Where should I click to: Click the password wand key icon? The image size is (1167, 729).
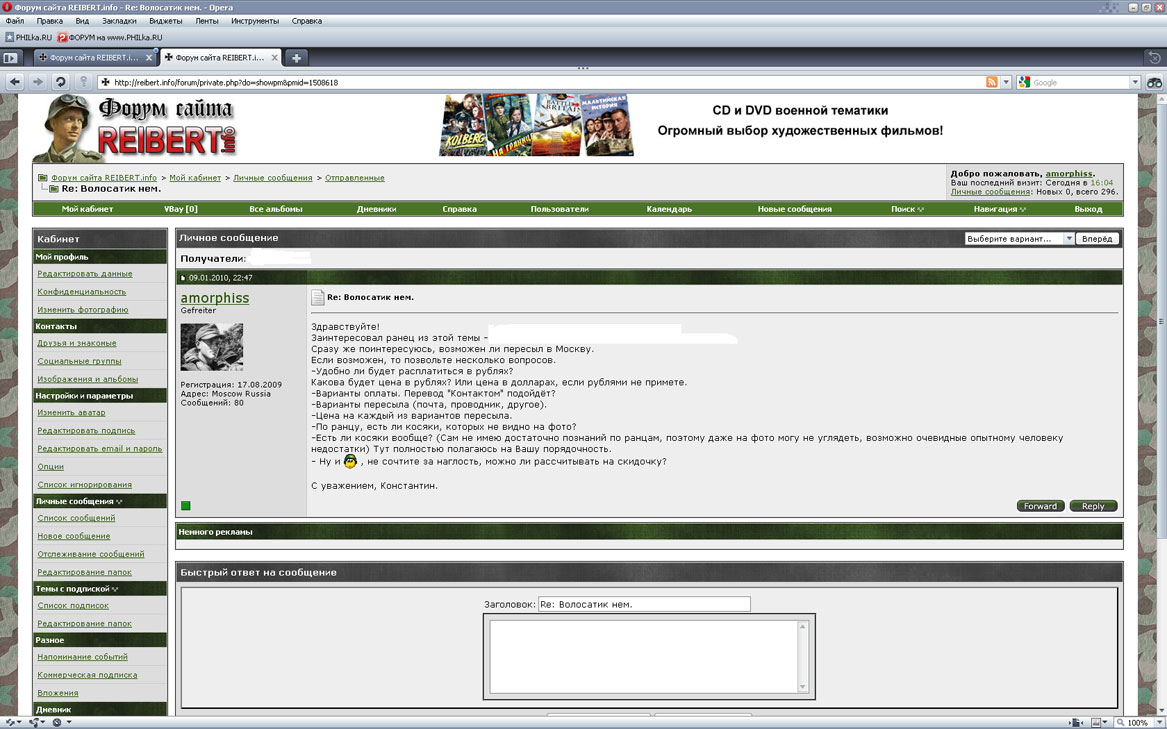click(x=83, y=82)
